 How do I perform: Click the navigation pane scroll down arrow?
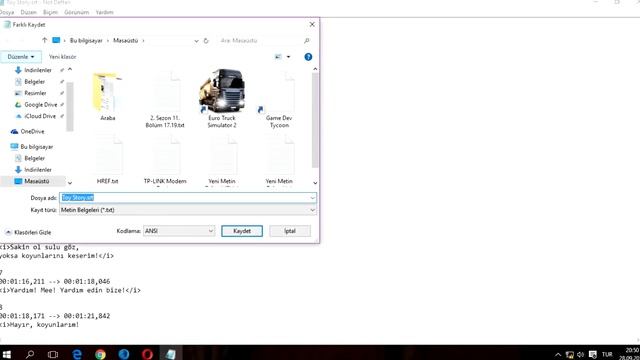pyautogui.click(x=70, y=183)
